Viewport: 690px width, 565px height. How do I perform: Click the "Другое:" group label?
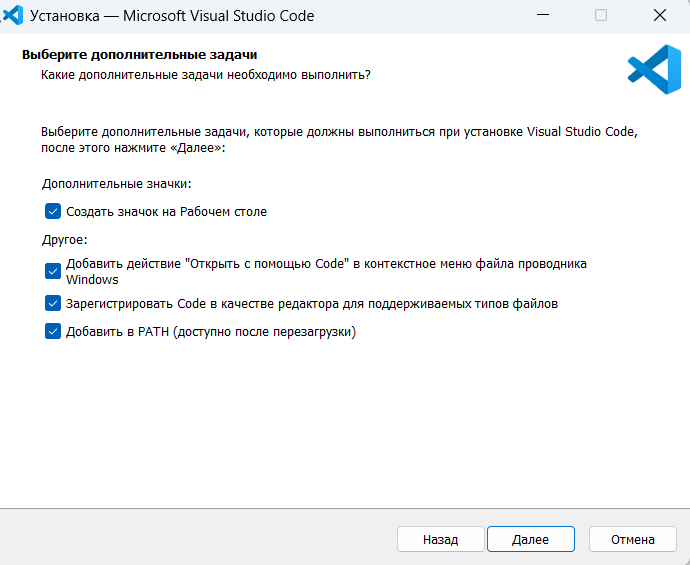pyautogui.click(x=65, y=240)
